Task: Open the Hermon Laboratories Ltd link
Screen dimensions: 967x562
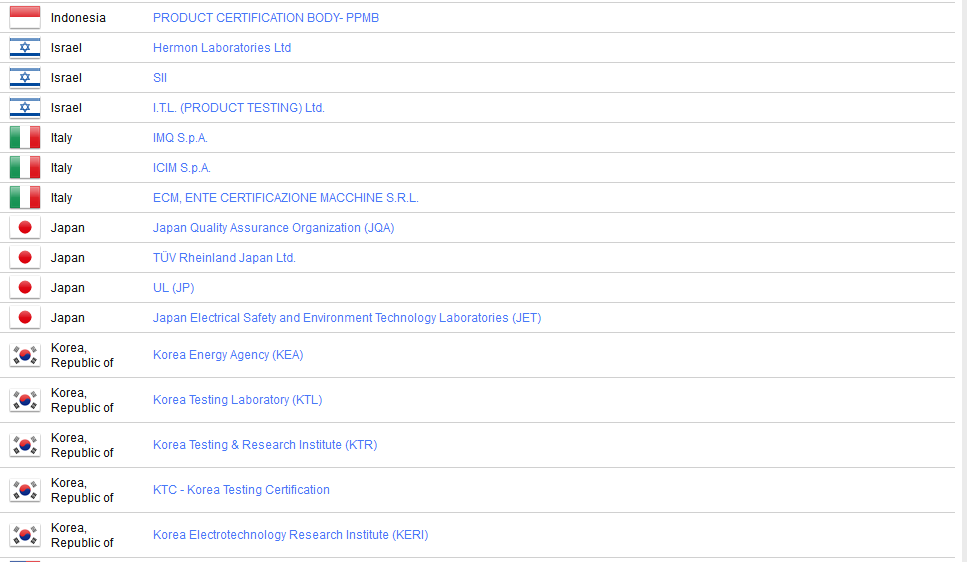Action: 222,48
